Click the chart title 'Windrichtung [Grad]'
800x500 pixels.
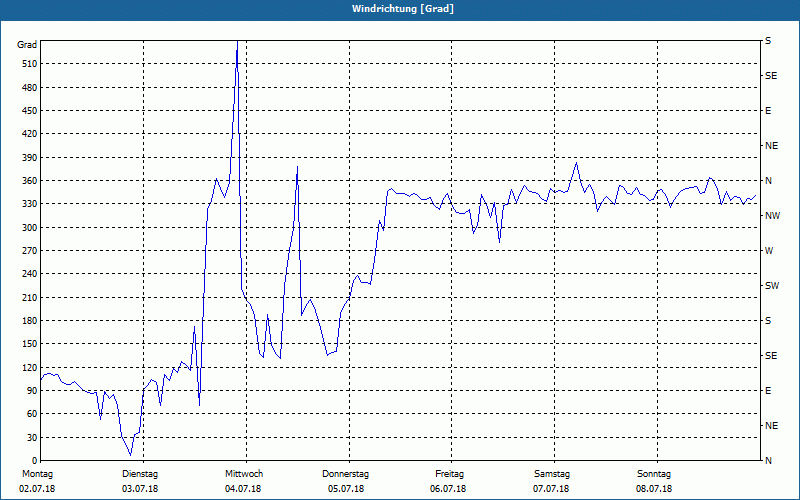[403, 9]
